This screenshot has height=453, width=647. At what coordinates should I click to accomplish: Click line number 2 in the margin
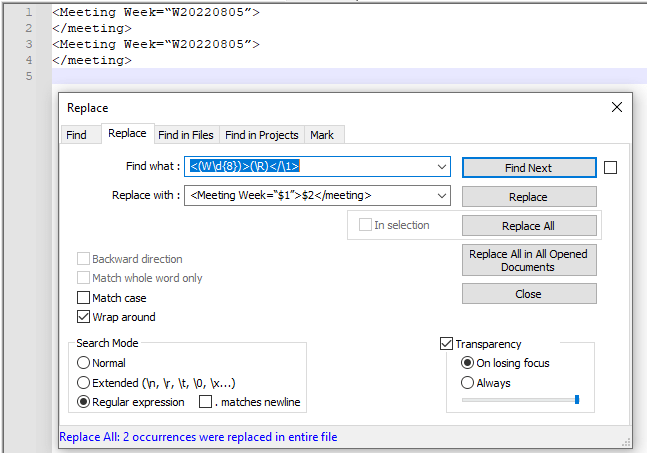pyautogui.click(x=29, y=28)
